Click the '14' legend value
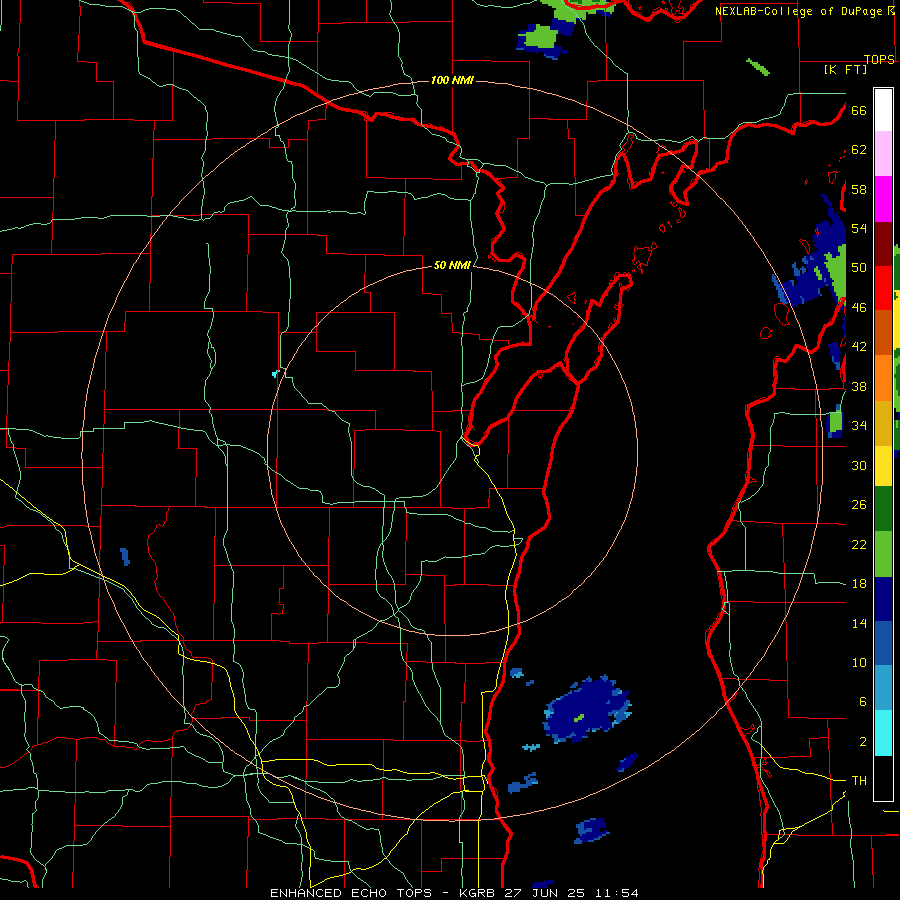The image size is (900, 900). coord(859,623)
